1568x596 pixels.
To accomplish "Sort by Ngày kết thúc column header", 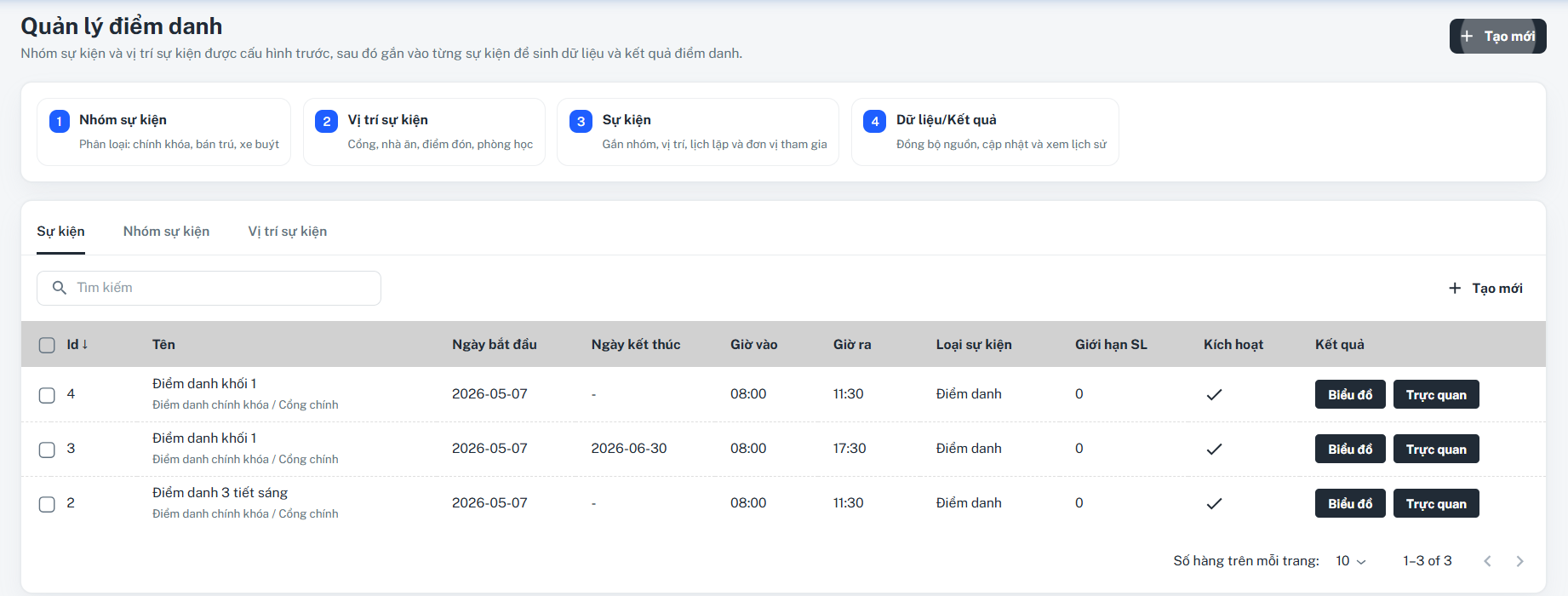I will click(636, 345).
